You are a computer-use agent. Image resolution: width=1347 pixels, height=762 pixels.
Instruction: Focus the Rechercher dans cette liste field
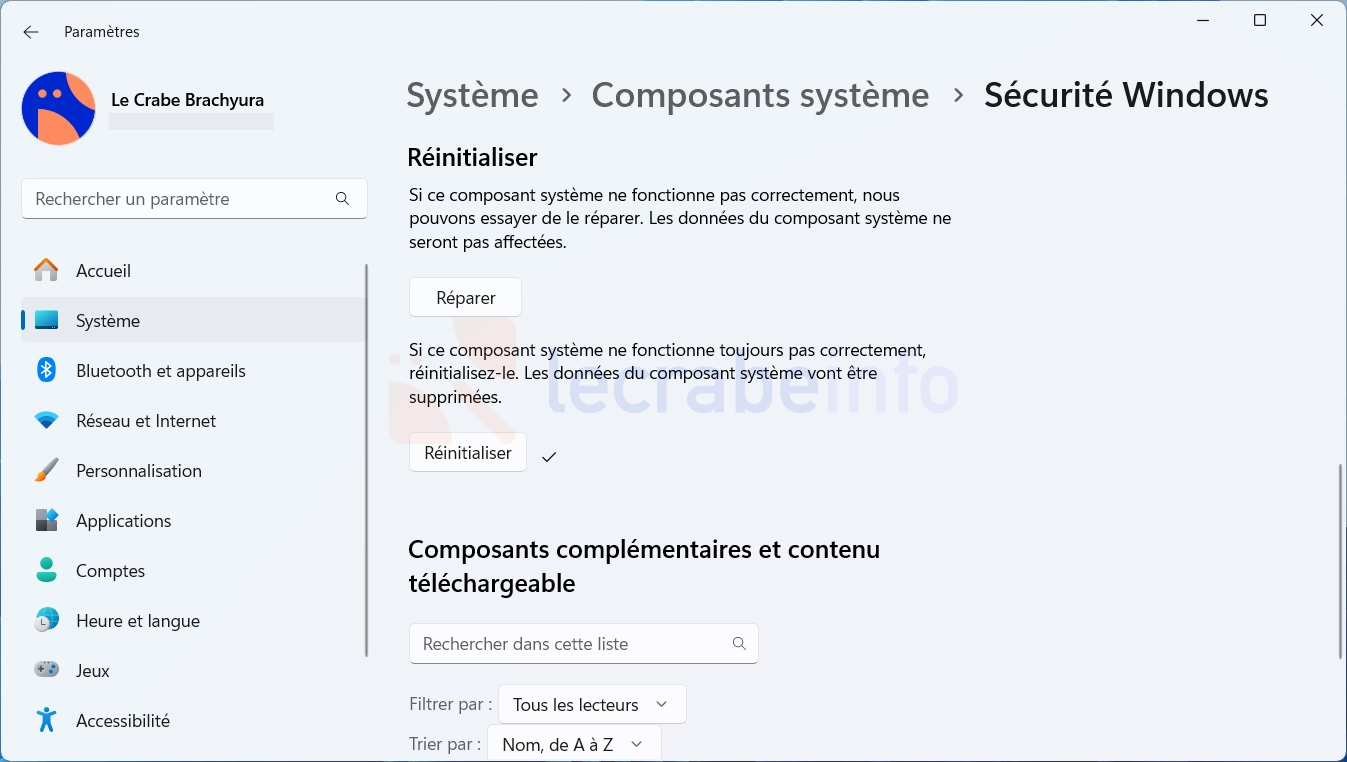click(570, 644)
